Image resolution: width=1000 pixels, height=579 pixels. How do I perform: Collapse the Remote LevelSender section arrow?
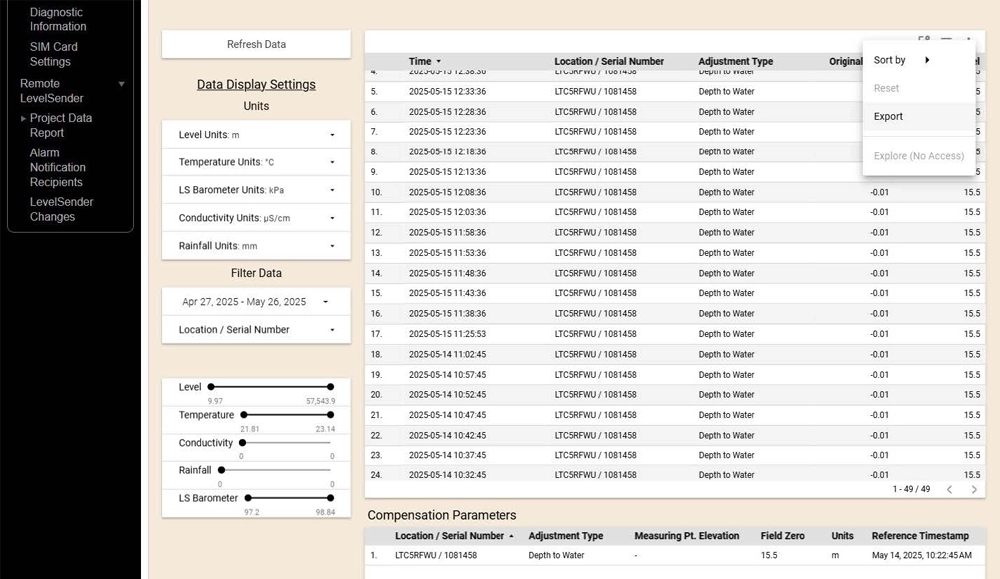click(x=122, y=83)
